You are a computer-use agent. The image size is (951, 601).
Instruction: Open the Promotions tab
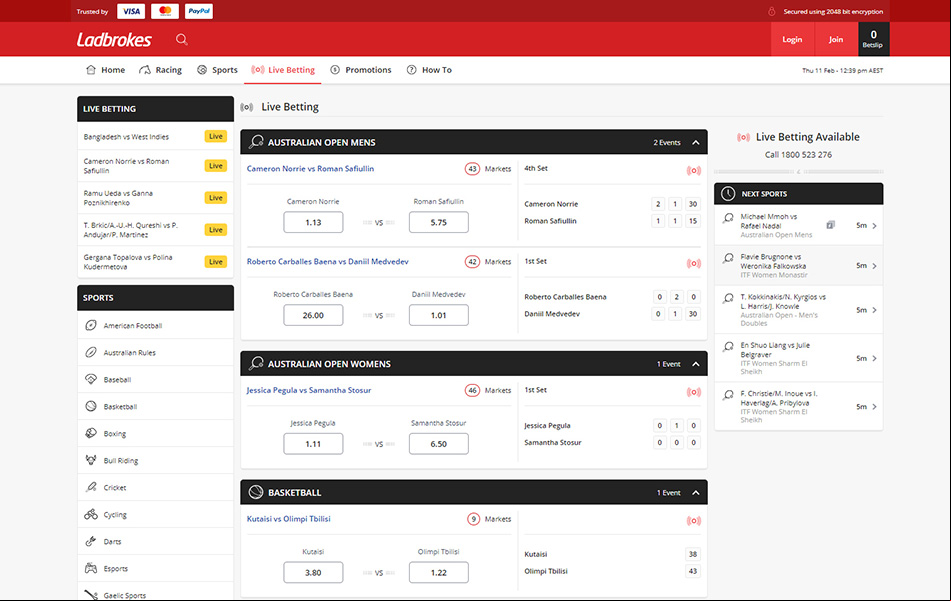[x=361, y=70]
